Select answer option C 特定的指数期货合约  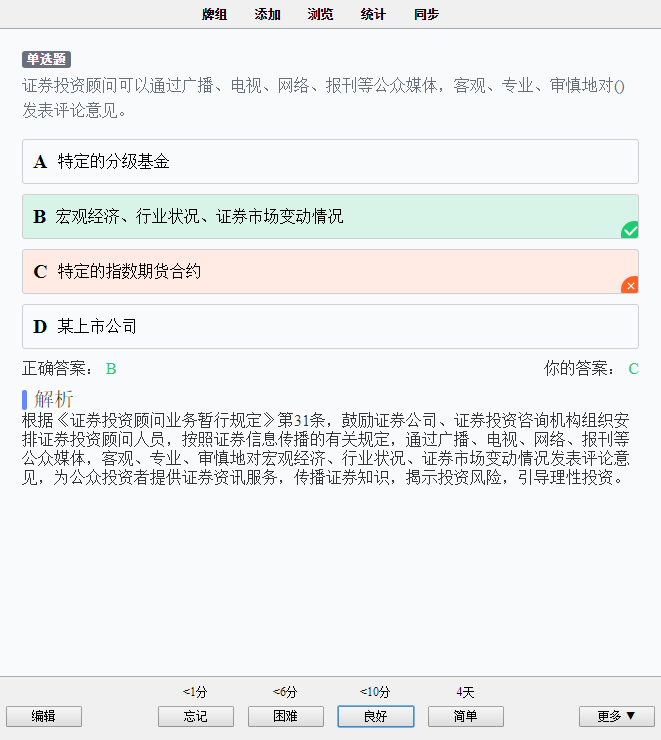tap(330, 271)
